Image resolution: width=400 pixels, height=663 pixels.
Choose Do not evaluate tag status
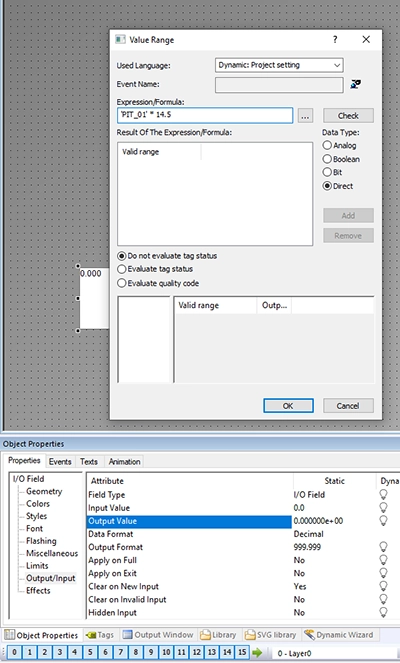click(x=167, y=256)
